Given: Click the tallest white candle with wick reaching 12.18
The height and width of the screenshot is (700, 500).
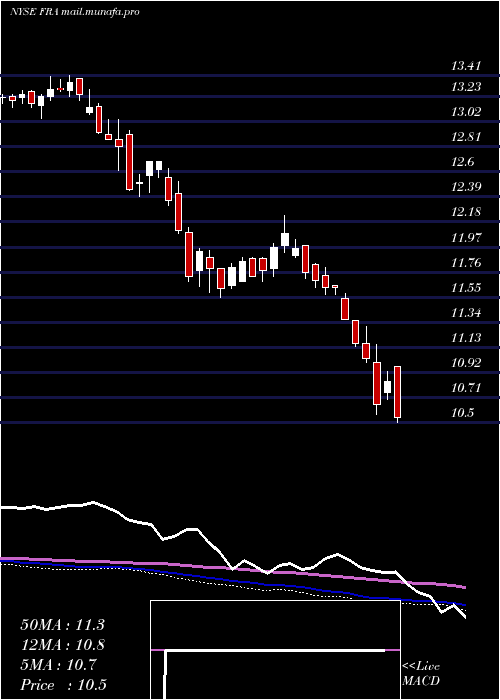Looking at the screenshot, I should click(285, 234).
